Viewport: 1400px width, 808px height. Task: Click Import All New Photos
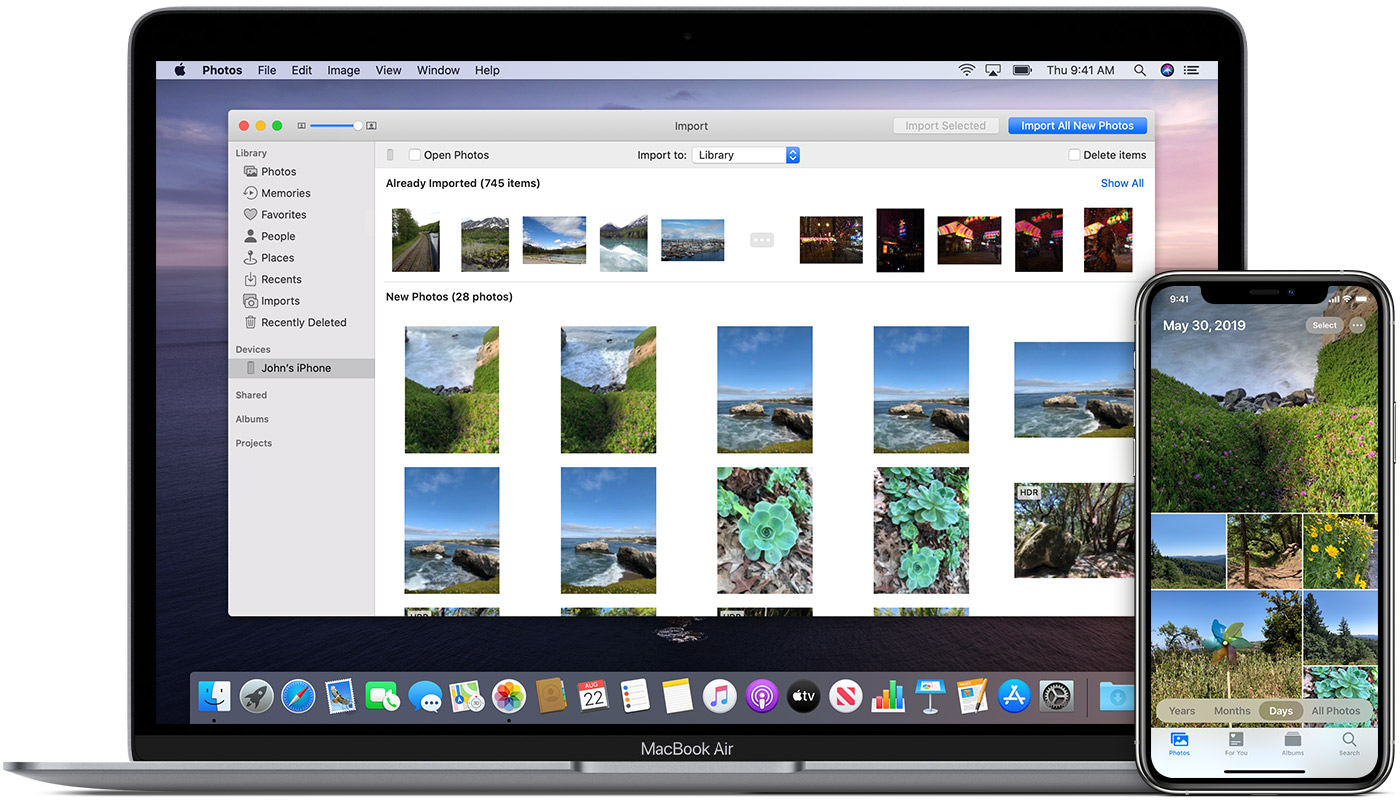[x=1077, y=125]
